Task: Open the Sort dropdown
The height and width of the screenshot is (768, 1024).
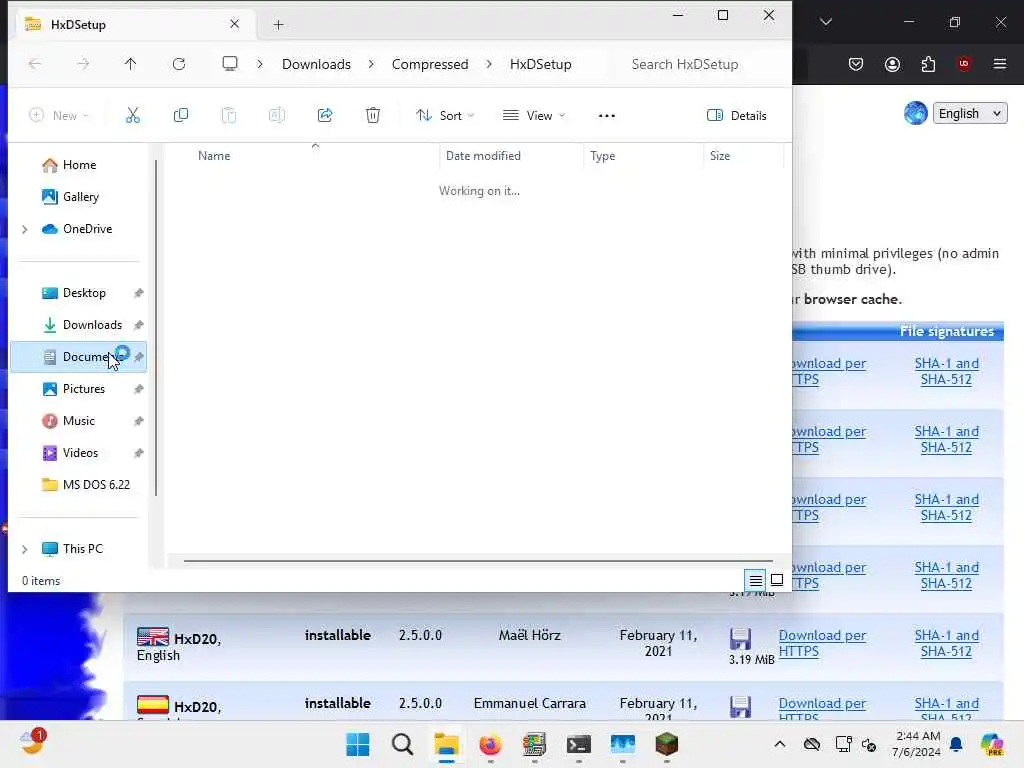Action: tap(445, 116)
